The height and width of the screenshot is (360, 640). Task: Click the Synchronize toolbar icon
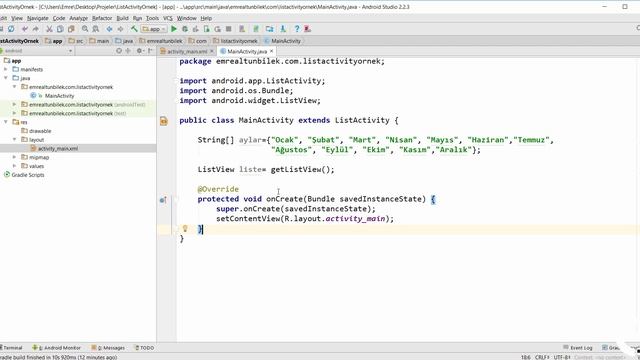(x=11, y=29)
